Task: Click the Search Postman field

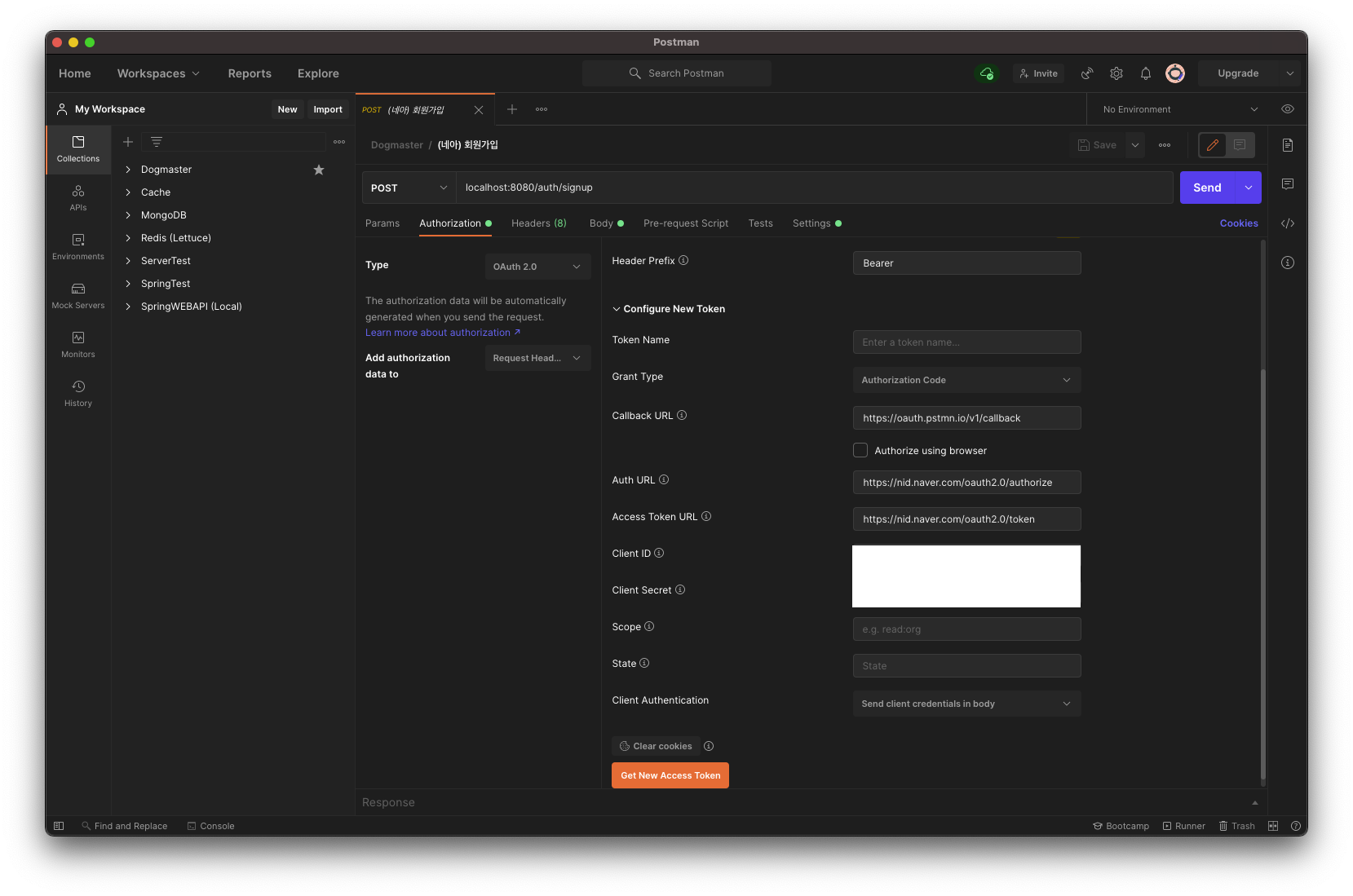Action: pyautogui.click(x=676, y=73)
